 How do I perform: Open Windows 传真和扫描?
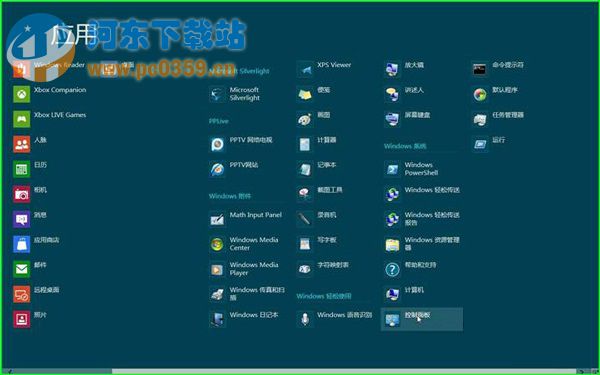(247, 294)
